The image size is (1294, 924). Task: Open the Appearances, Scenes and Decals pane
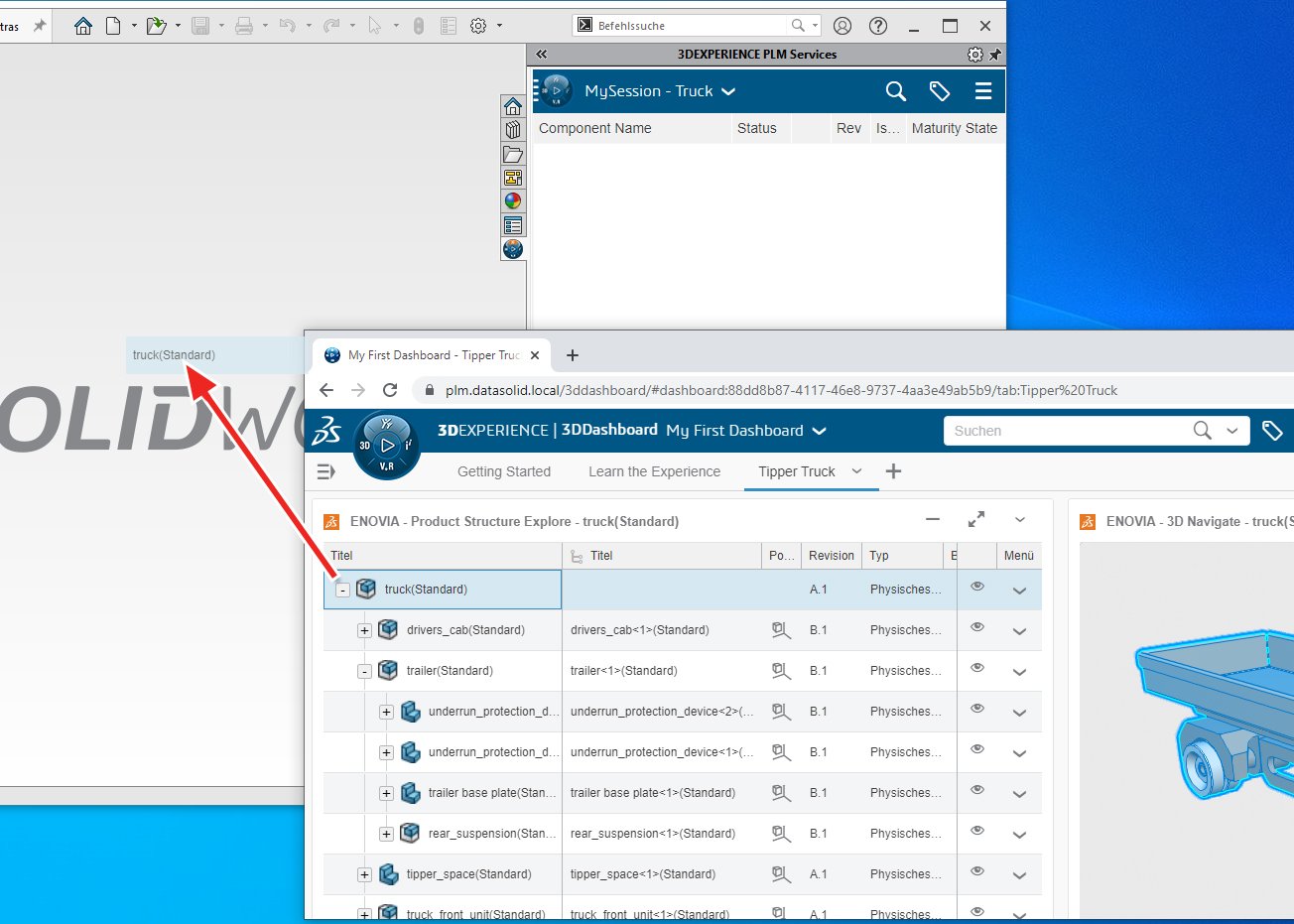coord(513,199)
